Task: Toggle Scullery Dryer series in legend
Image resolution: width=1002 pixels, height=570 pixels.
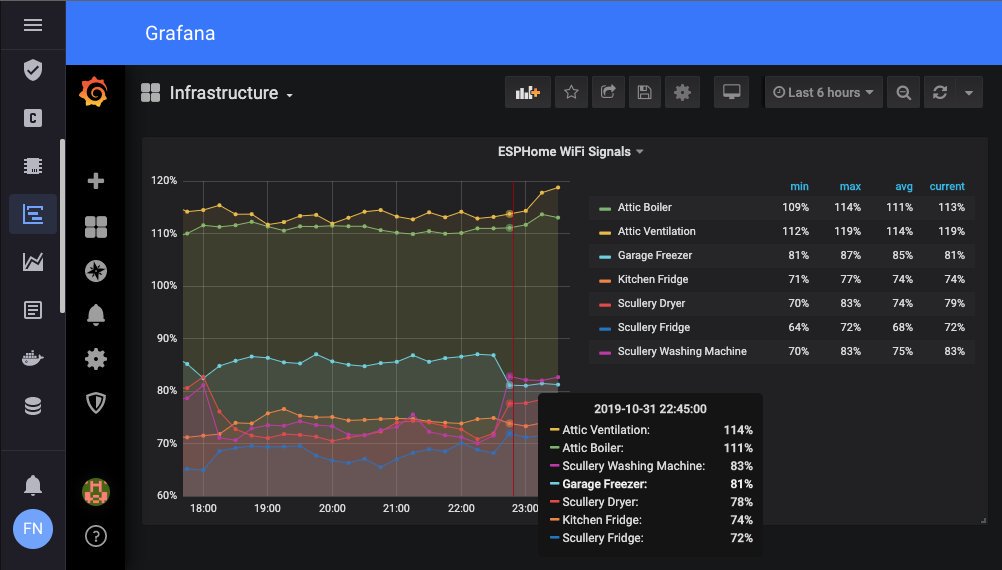Action: click(651, 304)
